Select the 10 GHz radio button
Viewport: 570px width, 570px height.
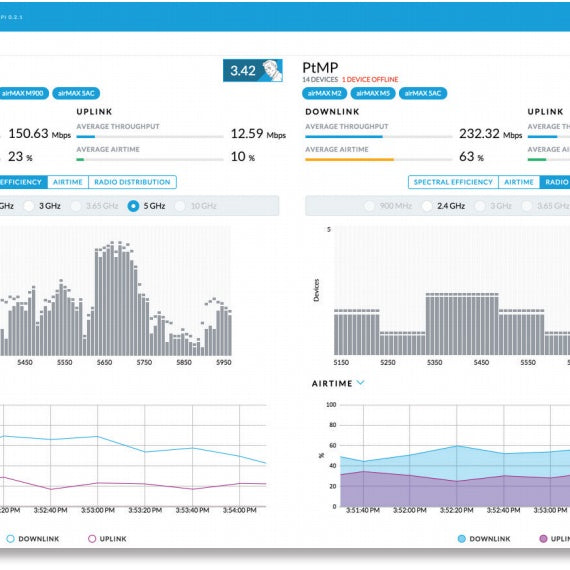click(x=180, y=206)
